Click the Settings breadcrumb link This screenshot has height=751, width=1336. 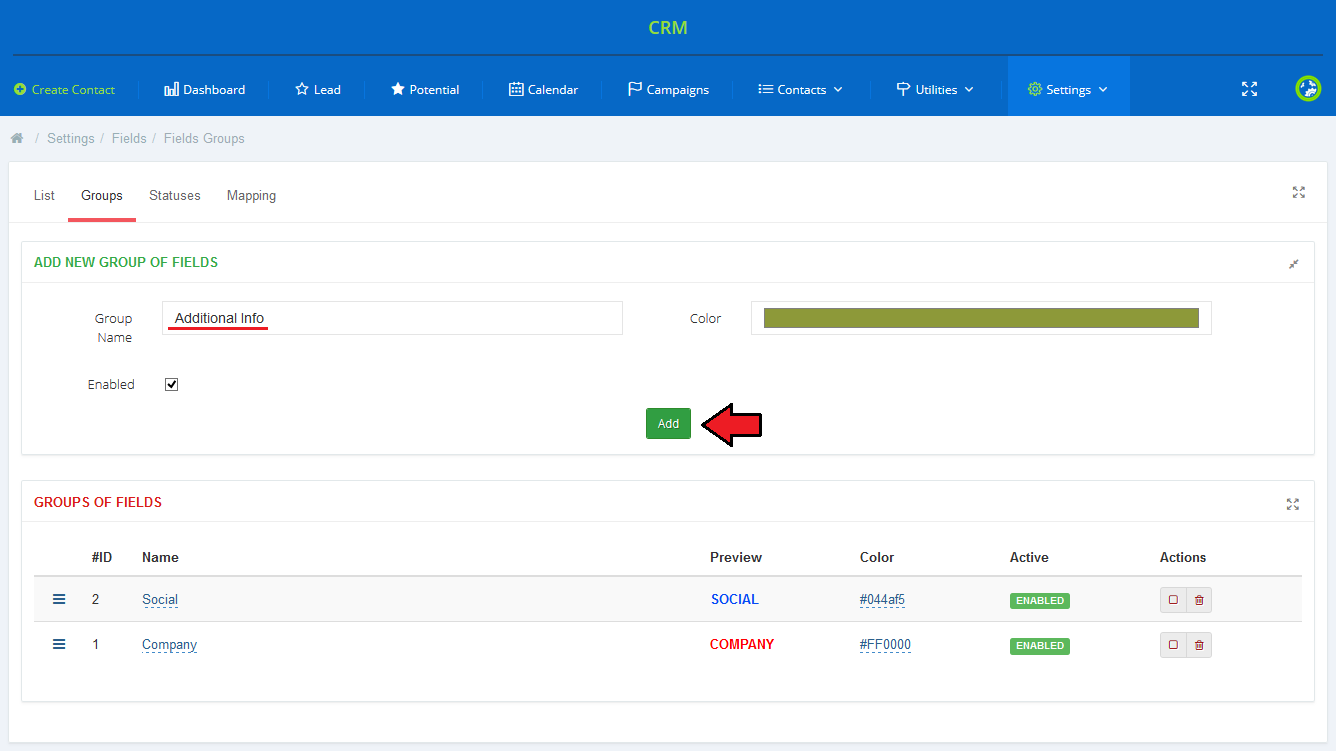(70, 138)
